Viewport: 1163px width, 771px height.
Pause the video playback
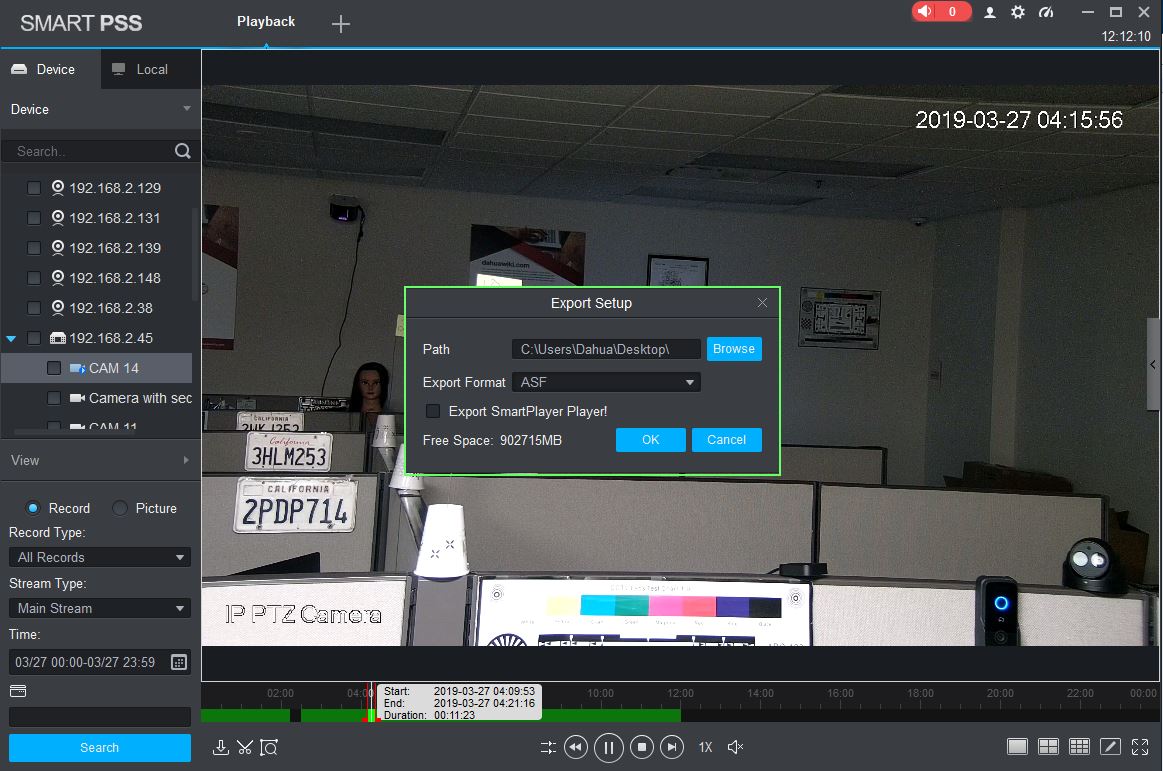pyautogui.click(x=609, y=747)
